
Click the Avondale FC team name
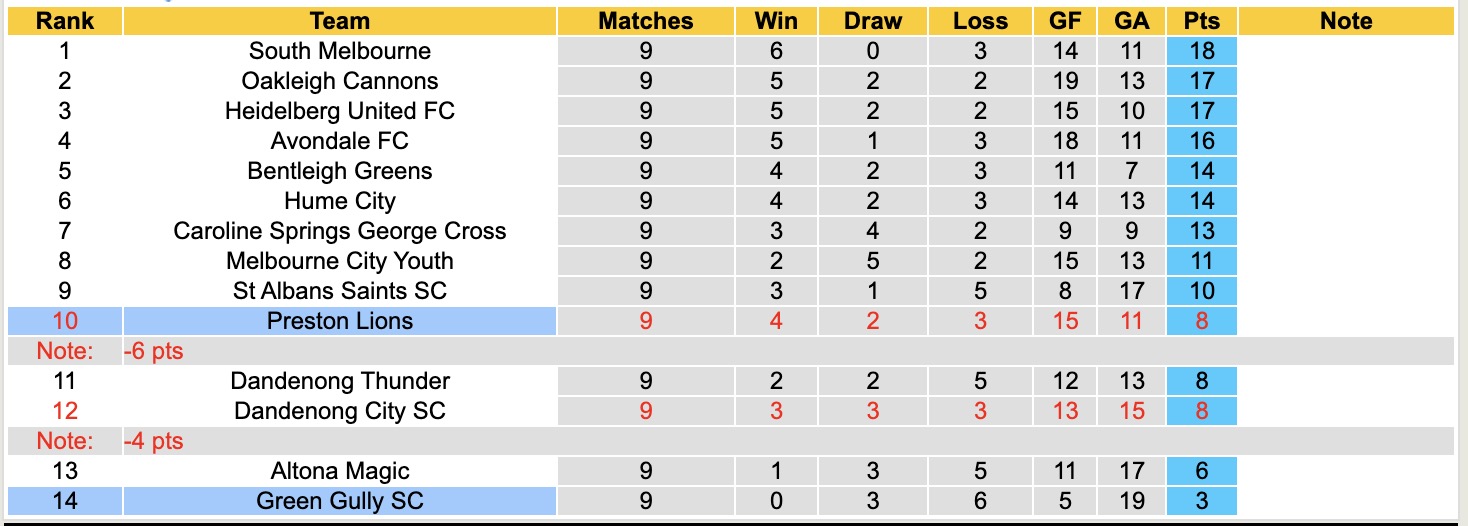click(340, 141)
